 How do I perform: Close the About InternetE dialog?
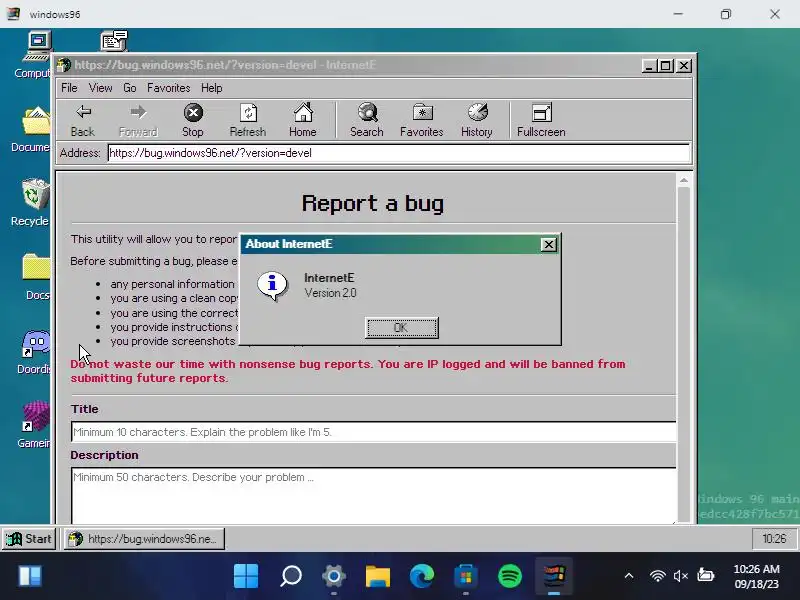pos(548,245)
